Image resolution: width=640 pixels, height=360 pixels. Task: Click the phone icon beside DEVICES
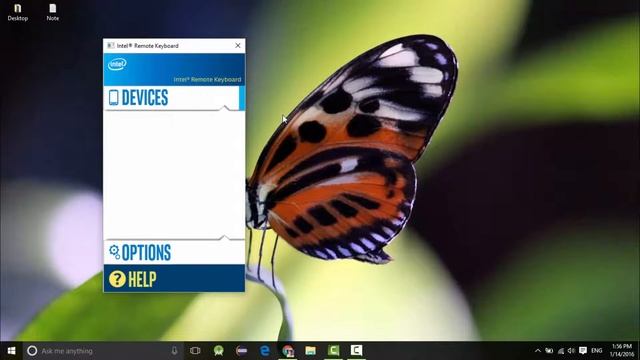pyautogui.click(x=113, y=98)
